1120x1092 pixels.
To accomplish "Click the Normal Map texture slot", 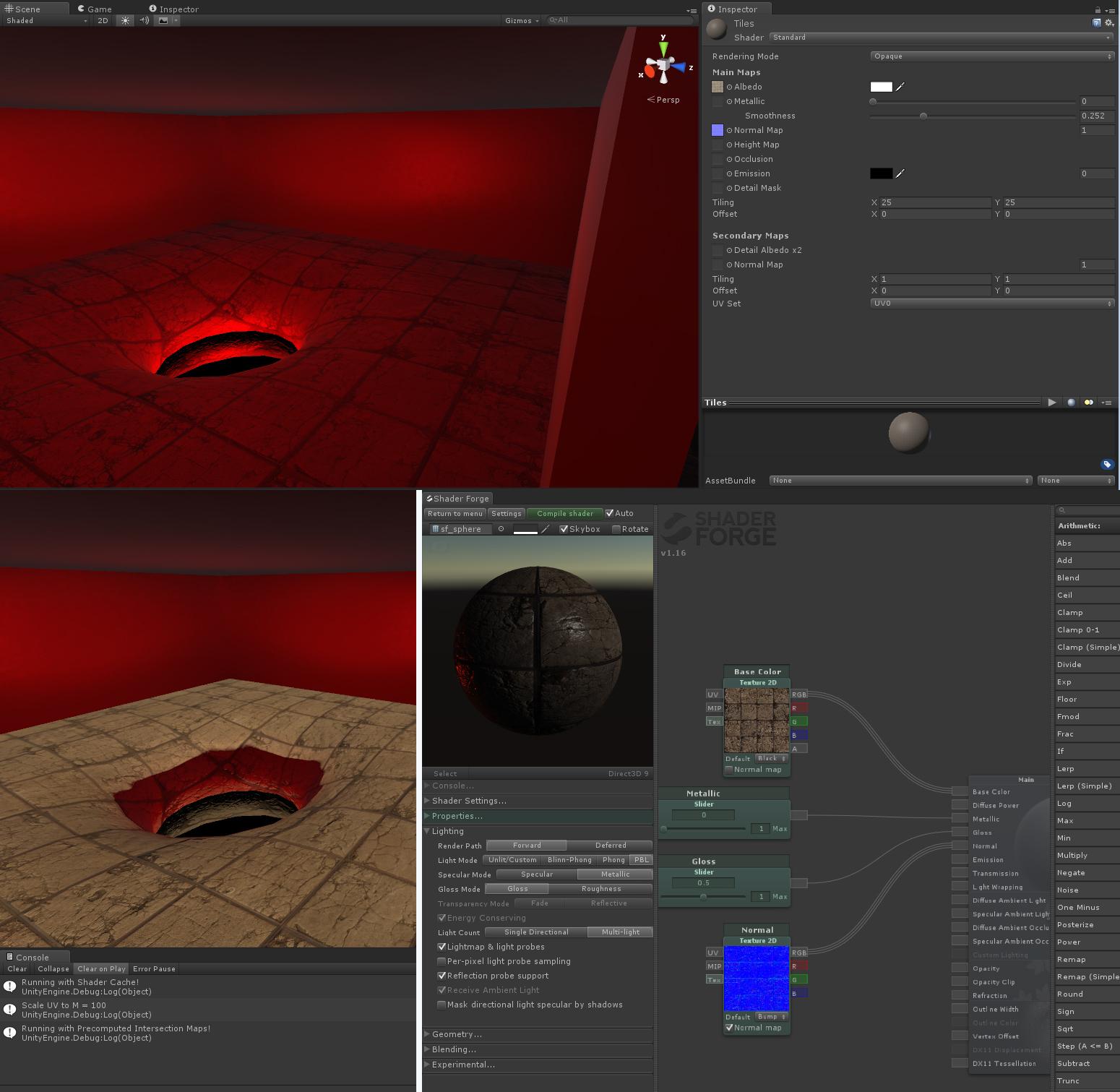I will pyautogui.click(x=718, y=130).
